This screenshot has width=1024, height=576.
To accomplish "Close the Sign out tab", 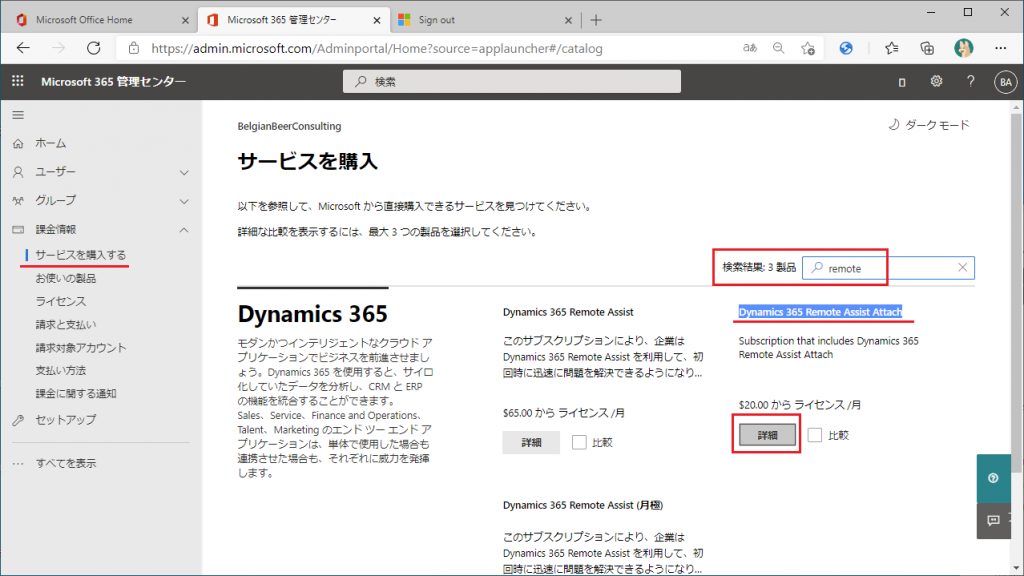I will click(568, 20).
